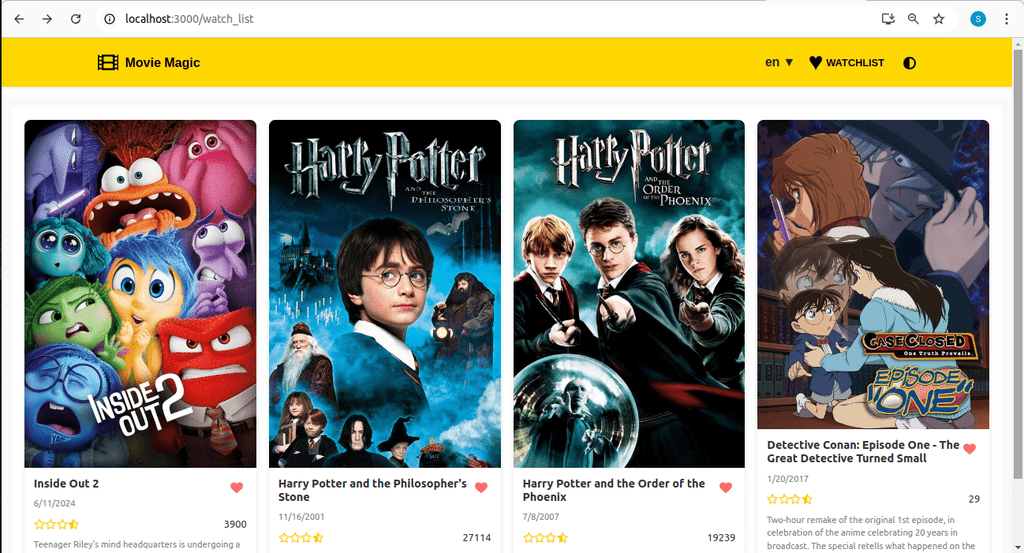Click the release date '6/11/2024'

pyautogui.click(x=55, y=503)
